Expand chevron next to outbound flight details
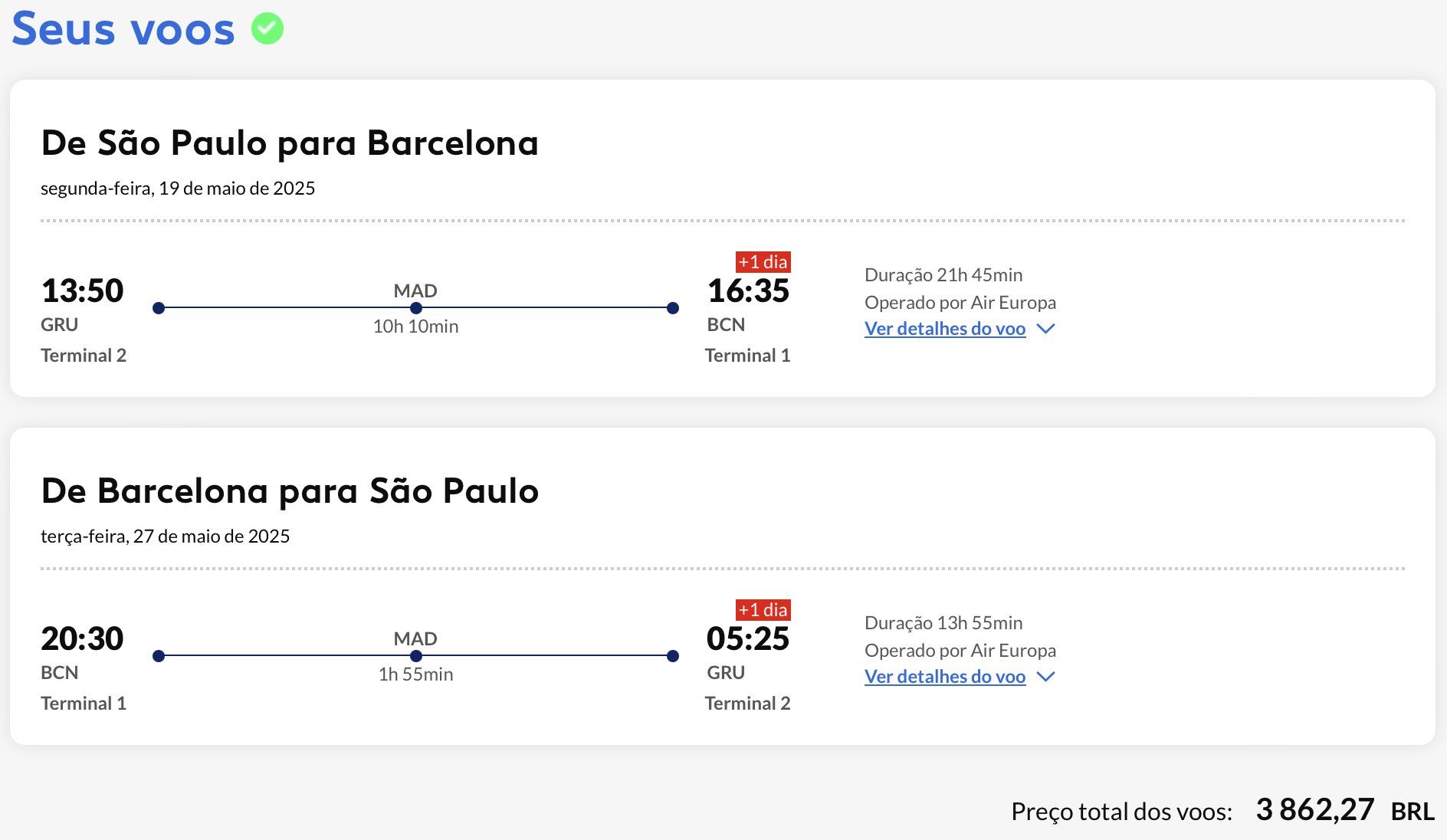 click(x=1045, y=329)
